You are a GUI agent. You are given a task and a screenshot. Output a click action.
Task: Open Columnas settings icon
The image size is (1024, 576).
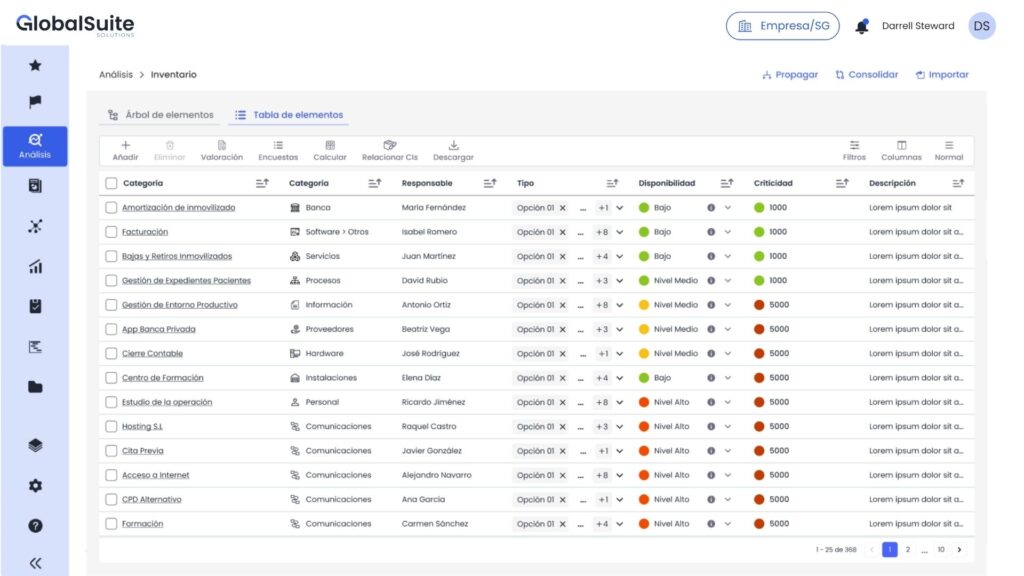click(x=901, y=146)
